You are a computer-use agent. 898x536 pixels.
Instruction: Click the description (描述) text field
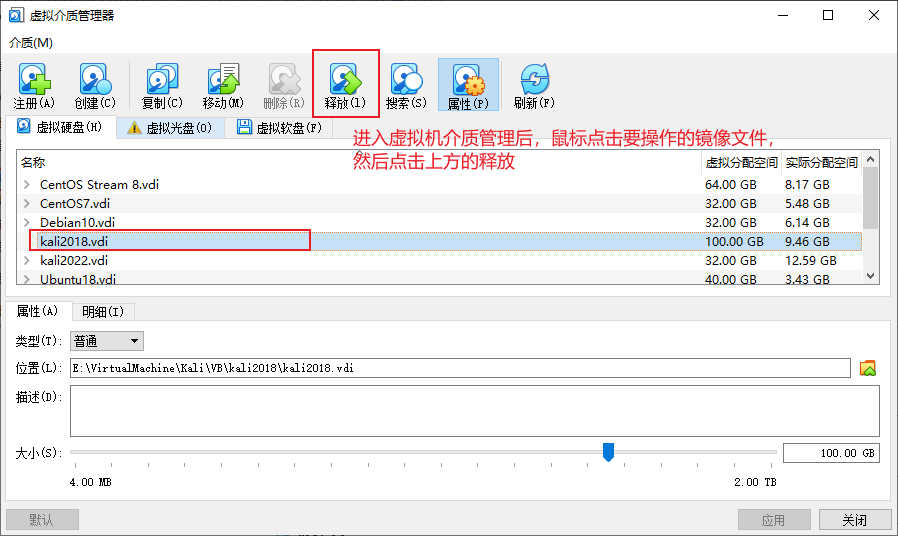pos(474,410)
